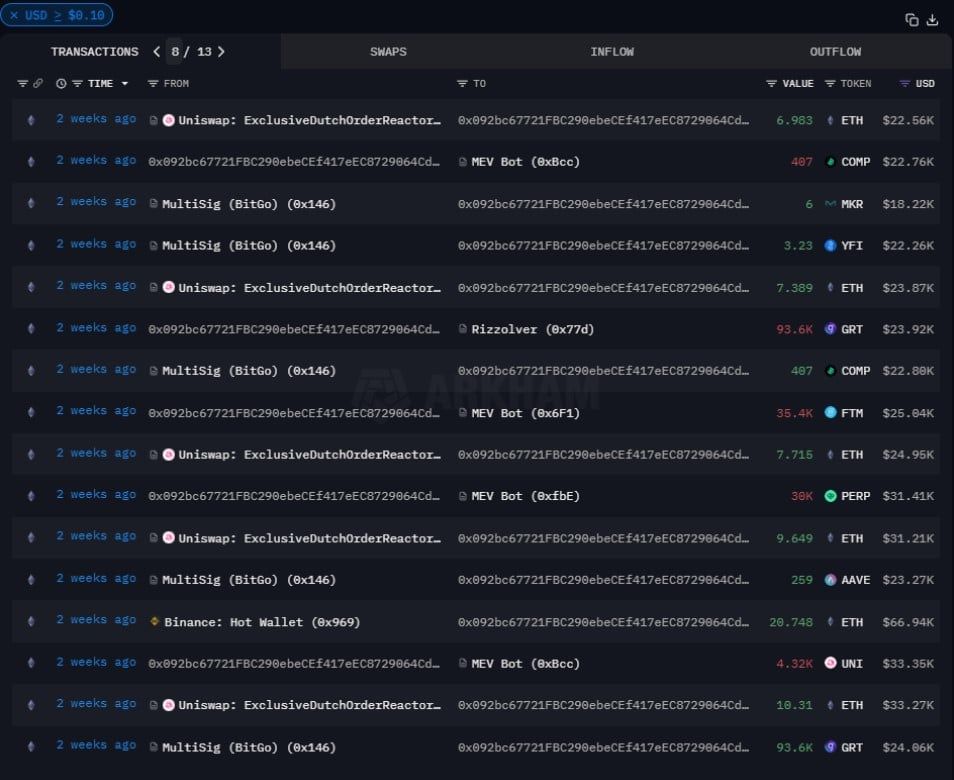Open recipient address on the Binance row

[x=603, y=622]
